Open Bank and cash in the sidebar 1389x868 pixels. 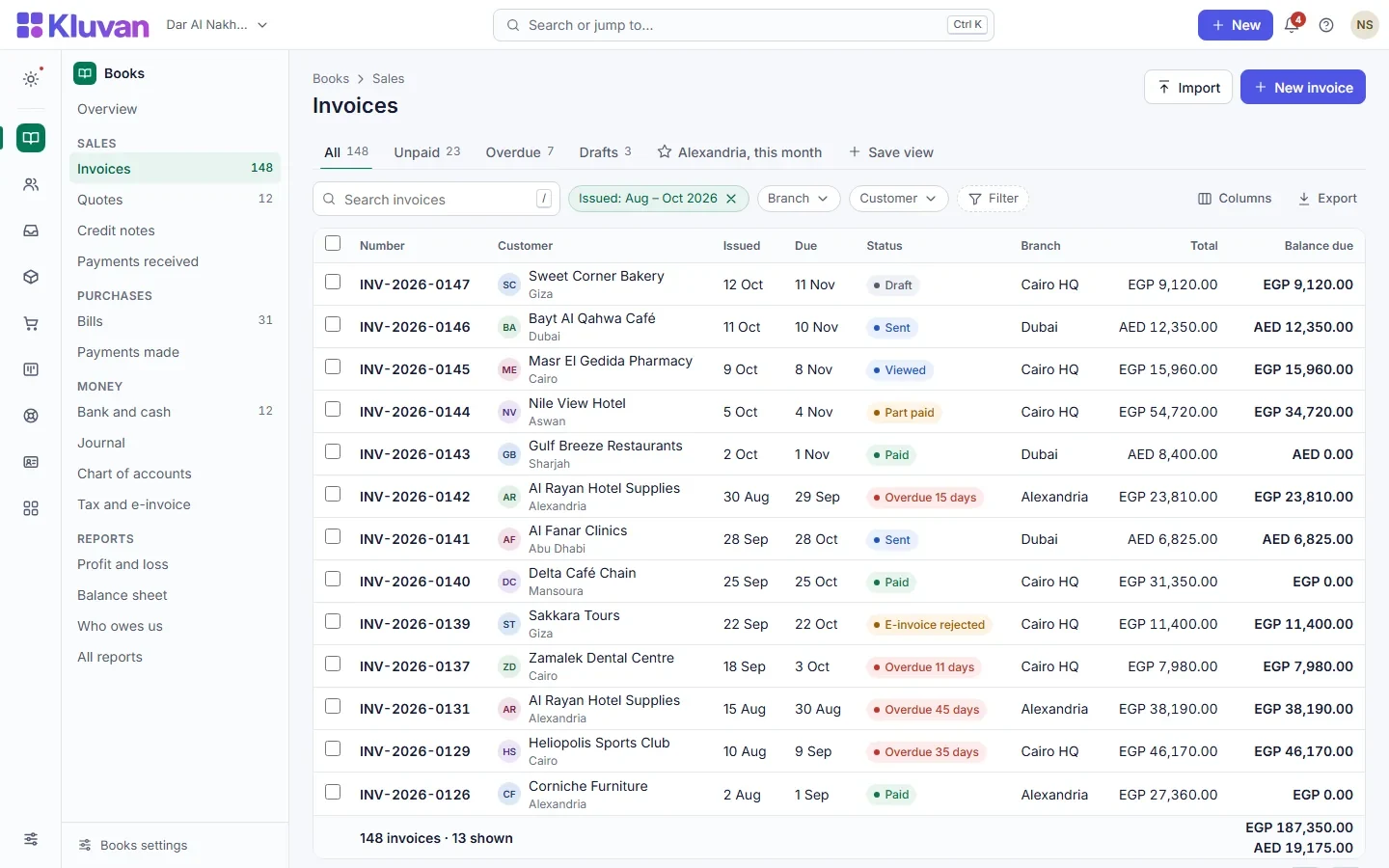click(x=176, y=412)
